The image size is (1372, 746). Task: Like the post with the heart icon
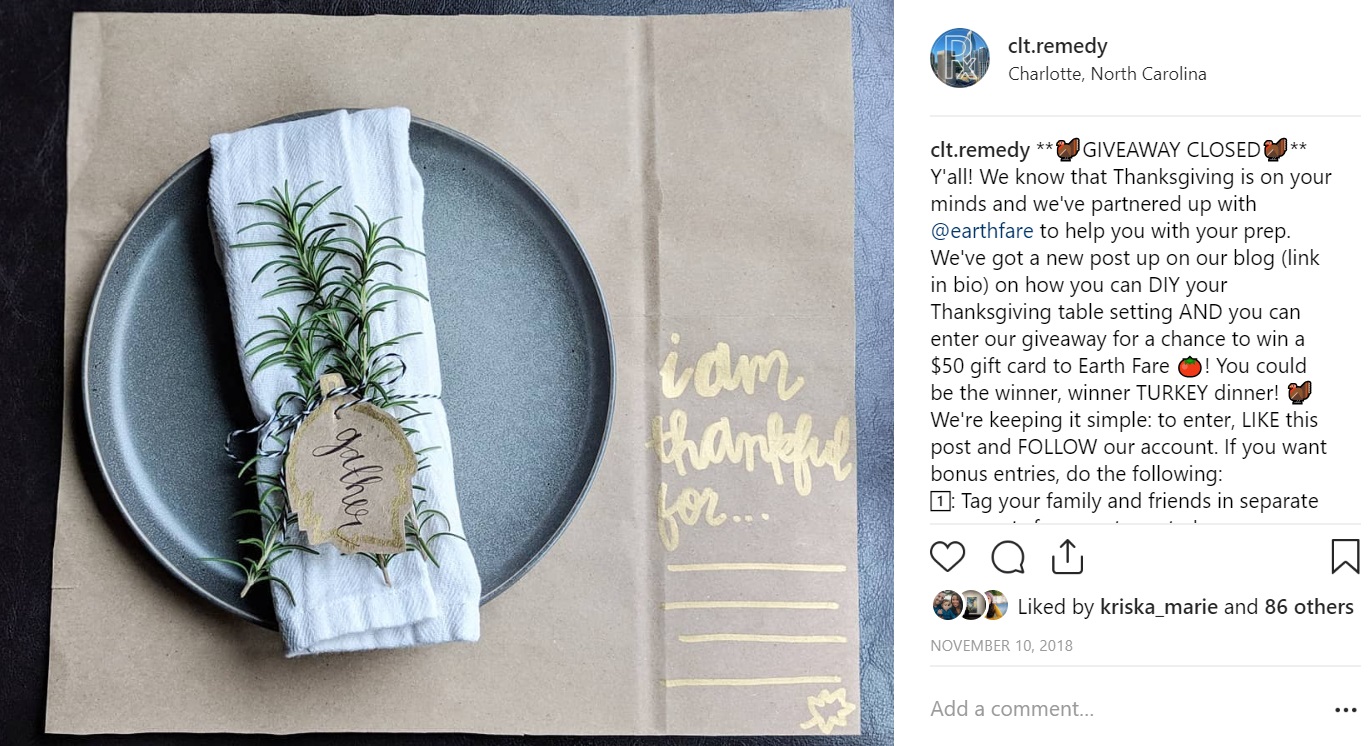(947, 556)
